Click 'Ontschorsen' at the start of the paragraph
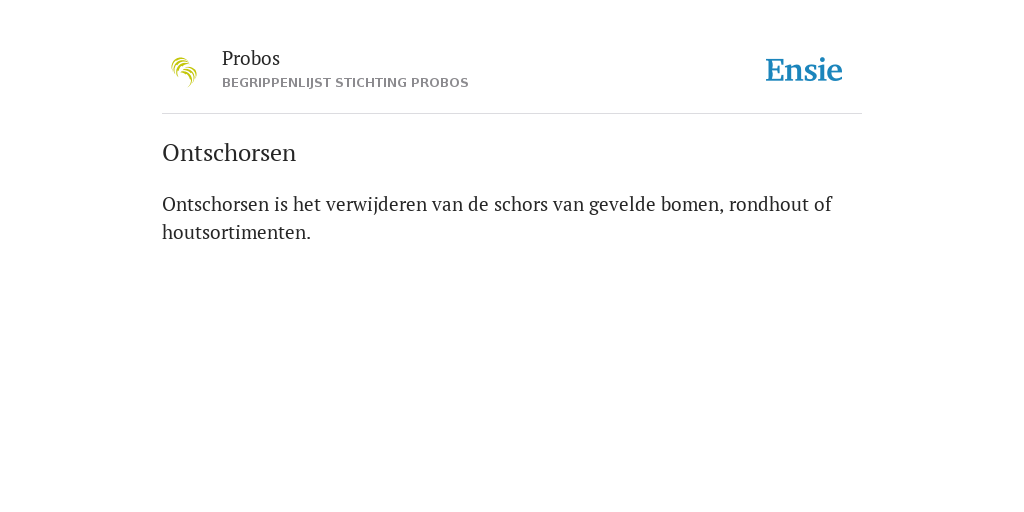 [216, 204]
